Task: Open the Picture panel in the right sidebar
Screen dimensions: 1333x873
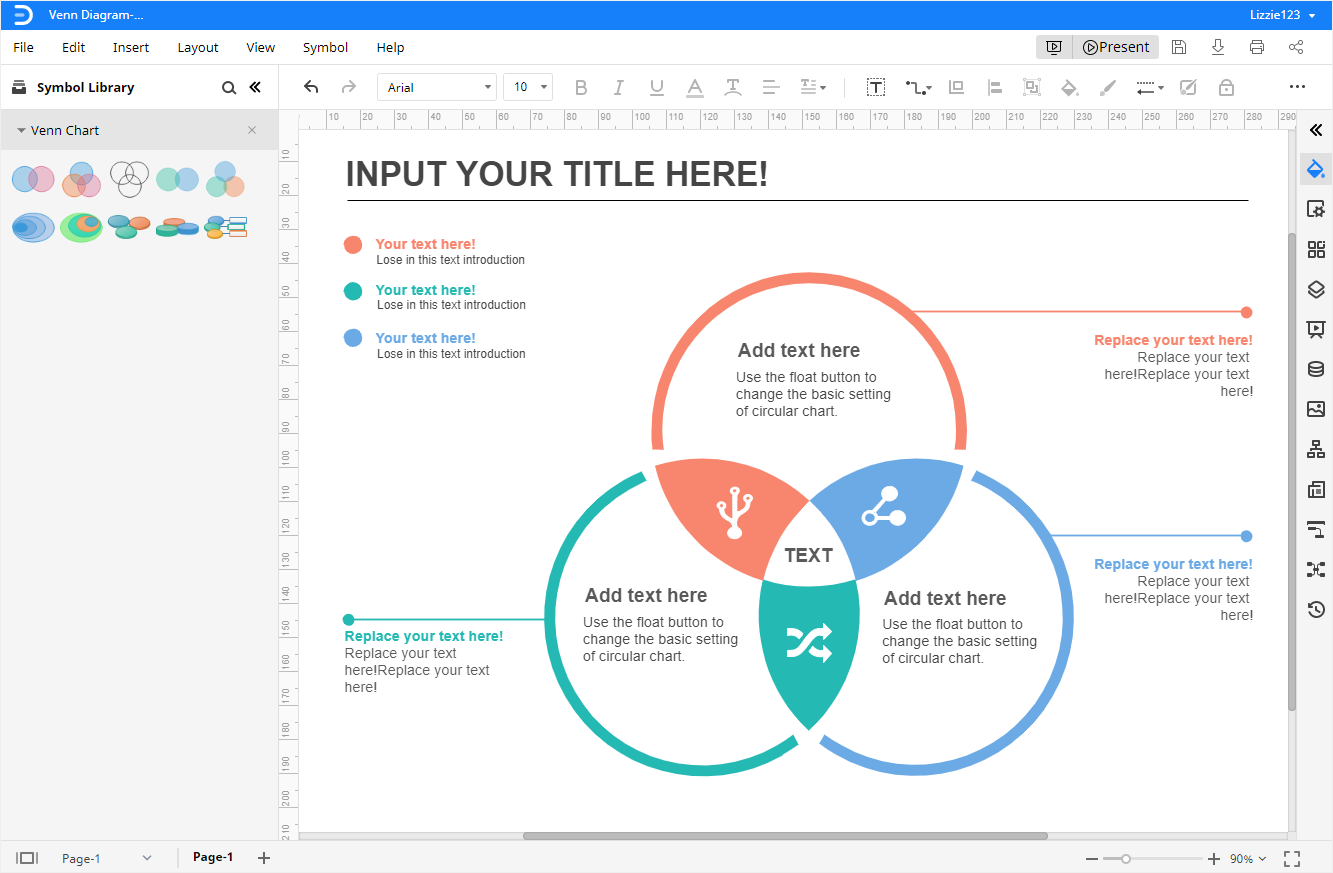Action: click(1316, 409)
